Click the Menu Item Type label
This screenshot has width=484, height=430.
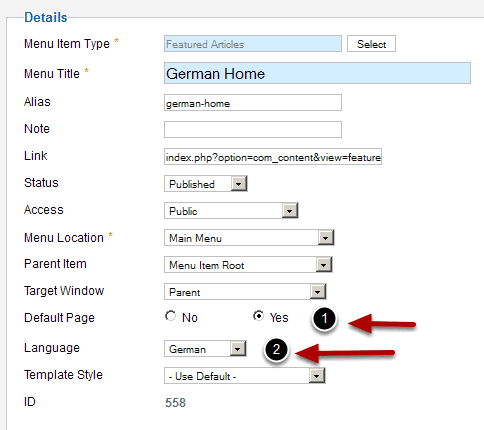tap(67, 44)
